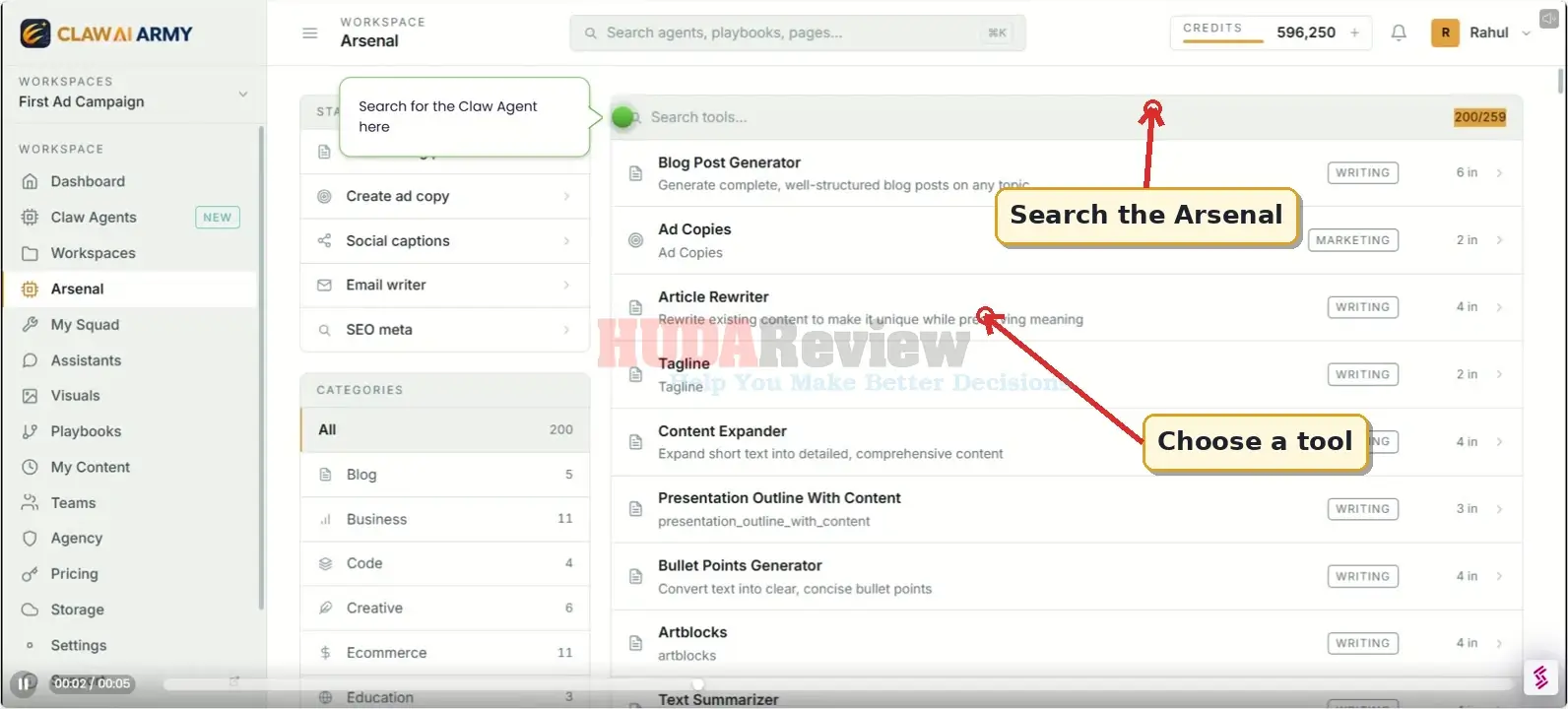1568x709 pixels.
Task: Click the document icon beside Artblocks
Action: pos(635,643)
